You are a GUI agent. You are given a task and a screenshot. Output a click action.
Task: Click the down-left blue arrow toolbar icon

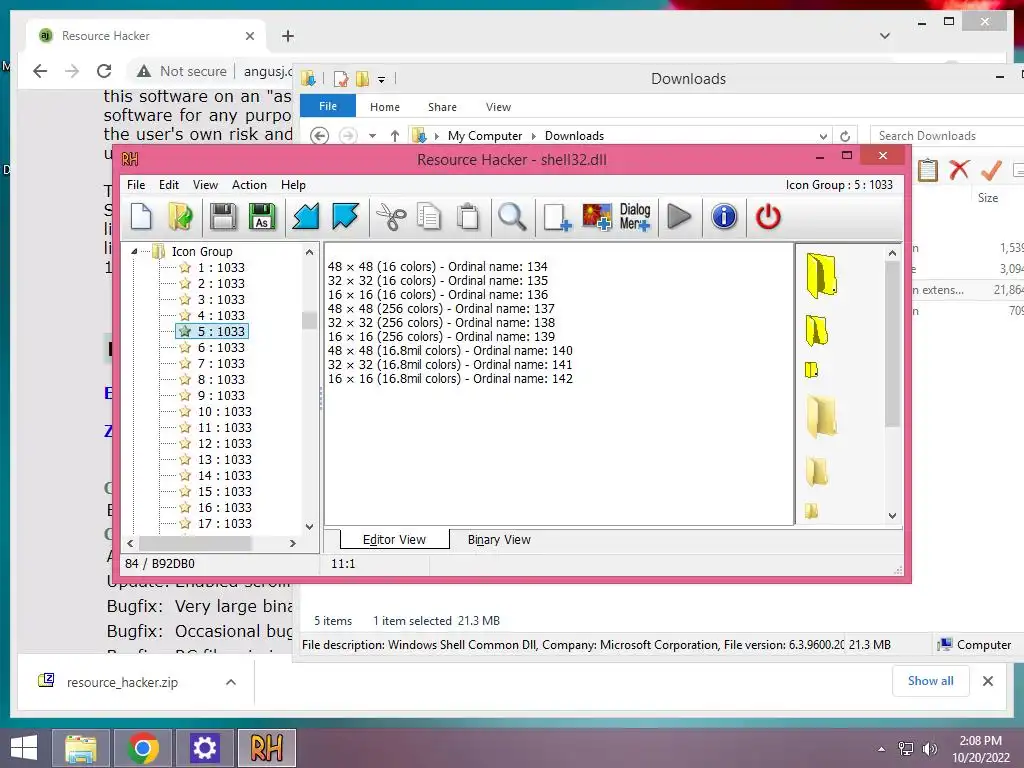coord(306,217)
